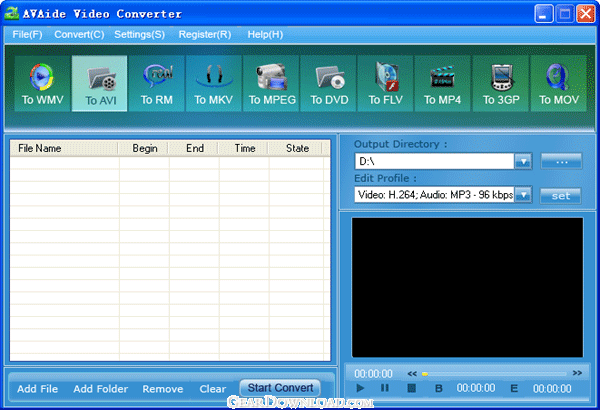Click the begin time 00:00:00 value
This screenshot has width=600, height=410.
tap(476, 388)
